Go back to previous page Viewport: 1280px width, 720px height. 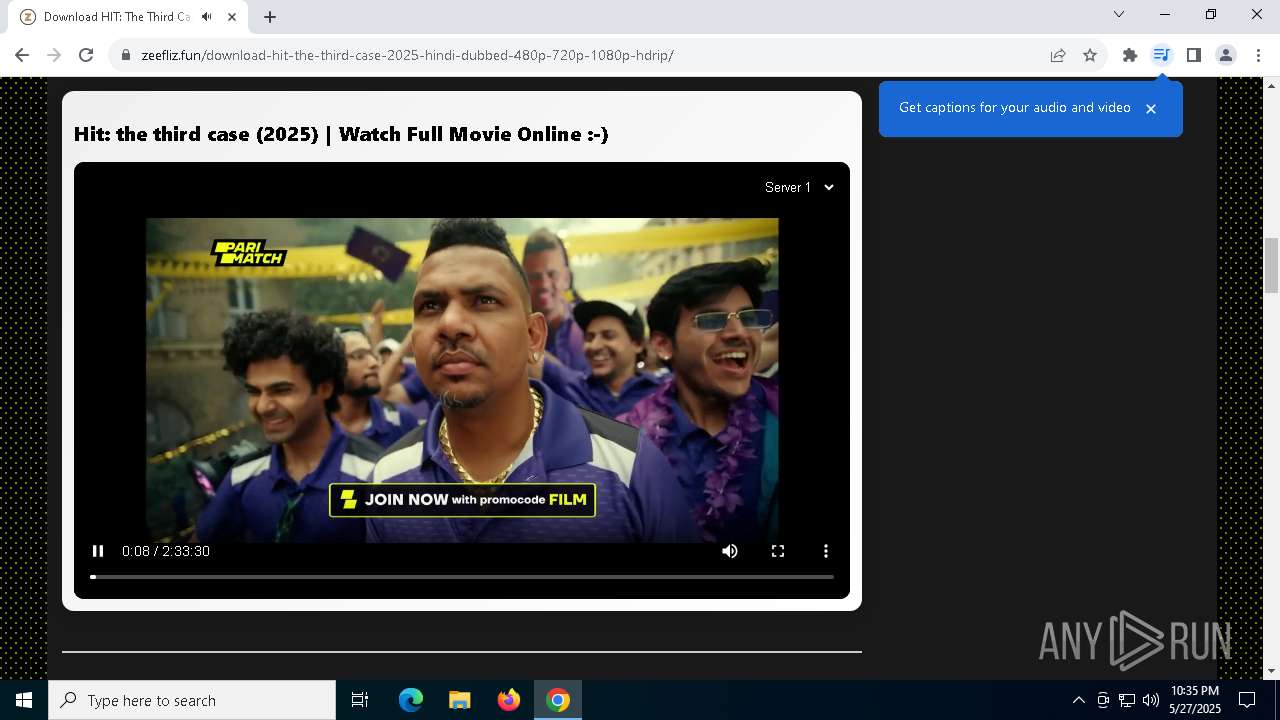tap(22, 55)
